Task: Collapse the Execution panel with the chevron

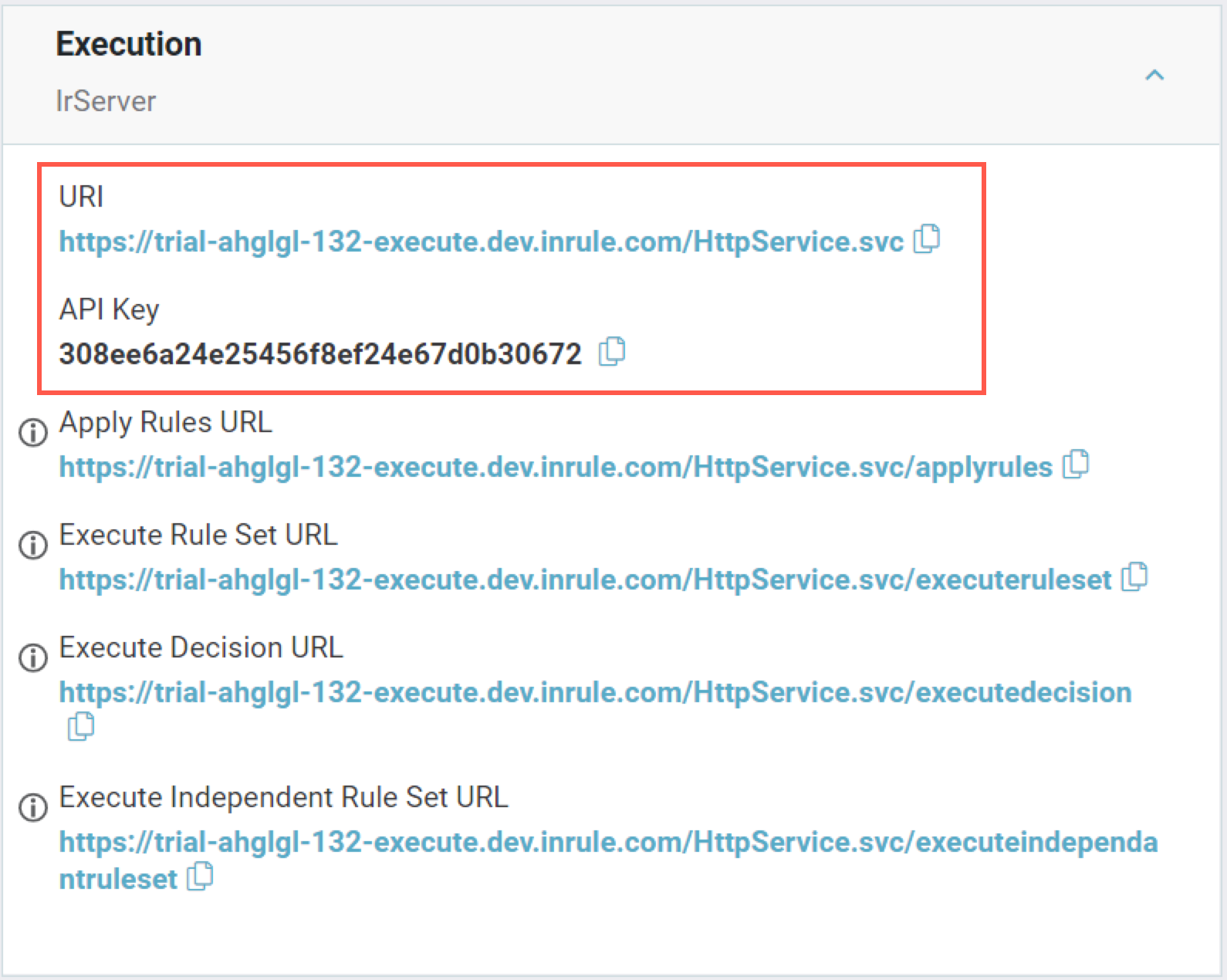Action: point(1154,76)
